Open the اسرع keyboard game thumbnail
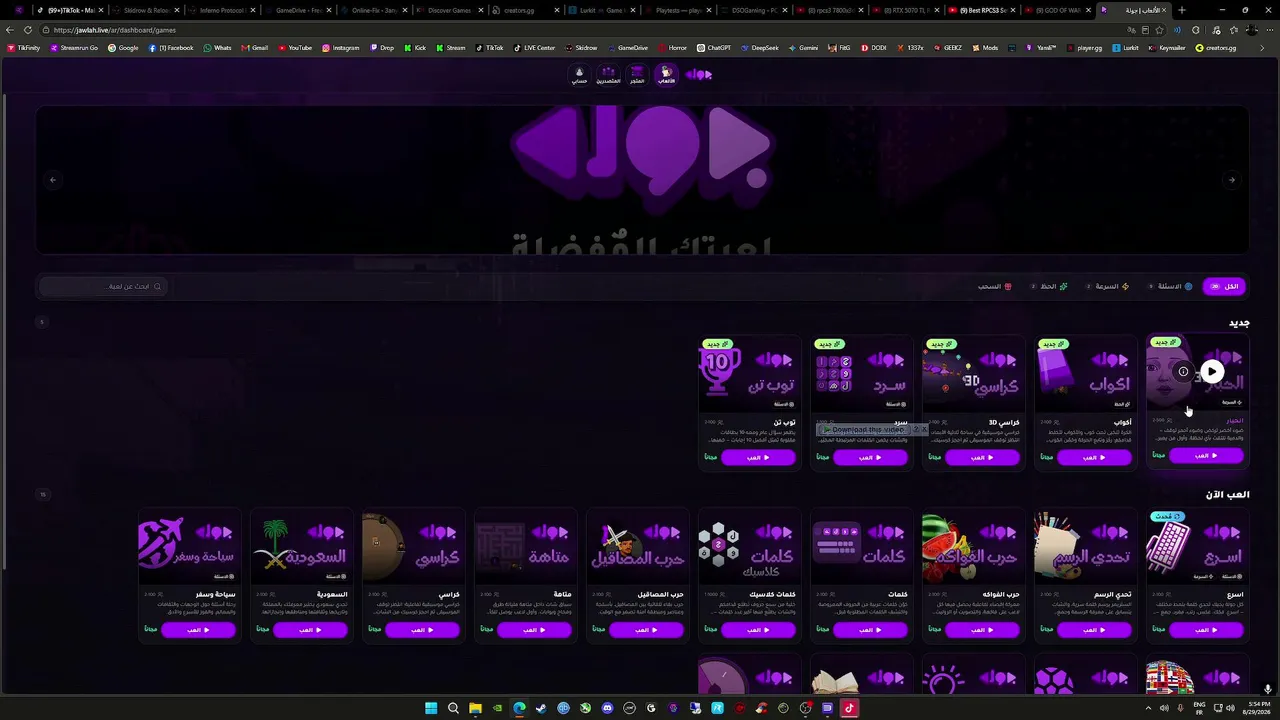Image resolution: width=1280 pixels, height=720 pixels. click(x=1197, y=546)
